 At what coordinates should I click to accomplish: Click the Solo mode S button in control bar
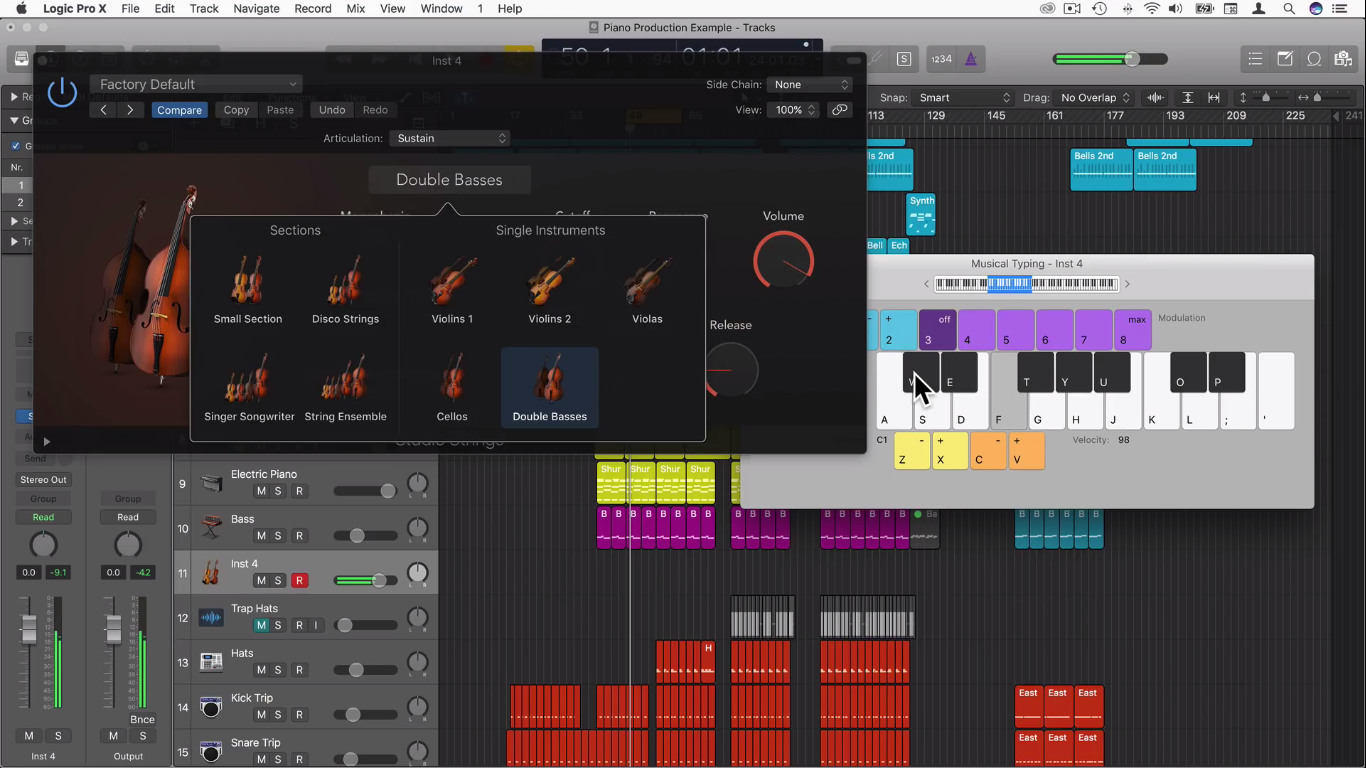[x=904, y=59]
